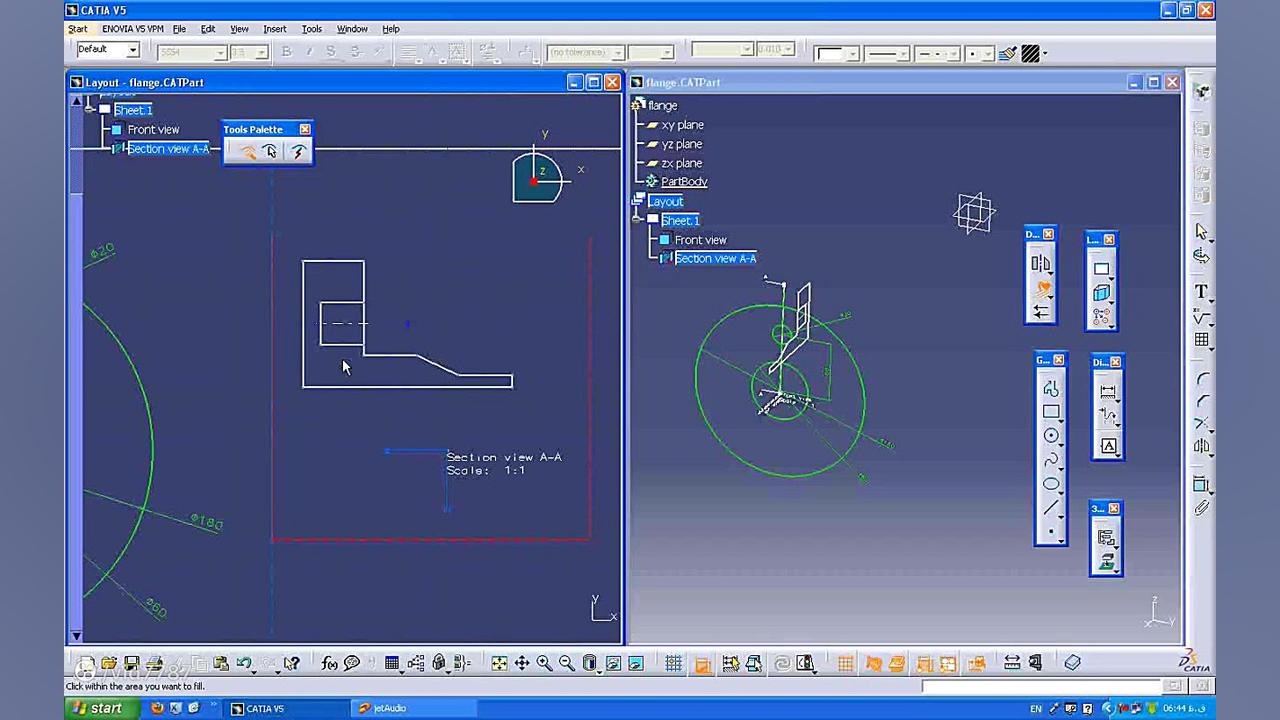
Task: Select the Circle tool in the Geometry toolbar
Action: (1051, 435)
